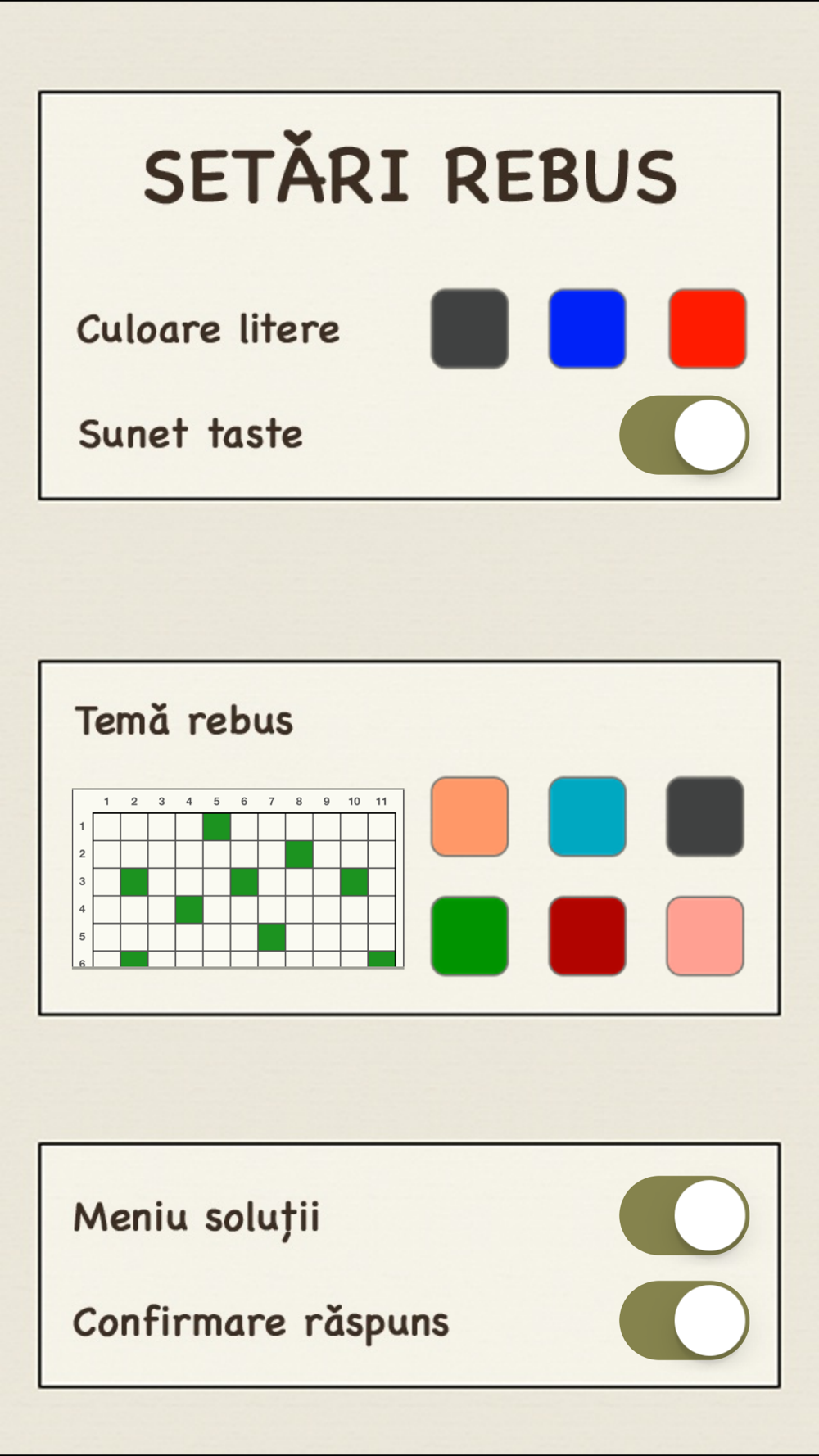Screen dimensions: 819x1456
Task: Apply the dark red rebus theme
Action: tap(587, 936)
